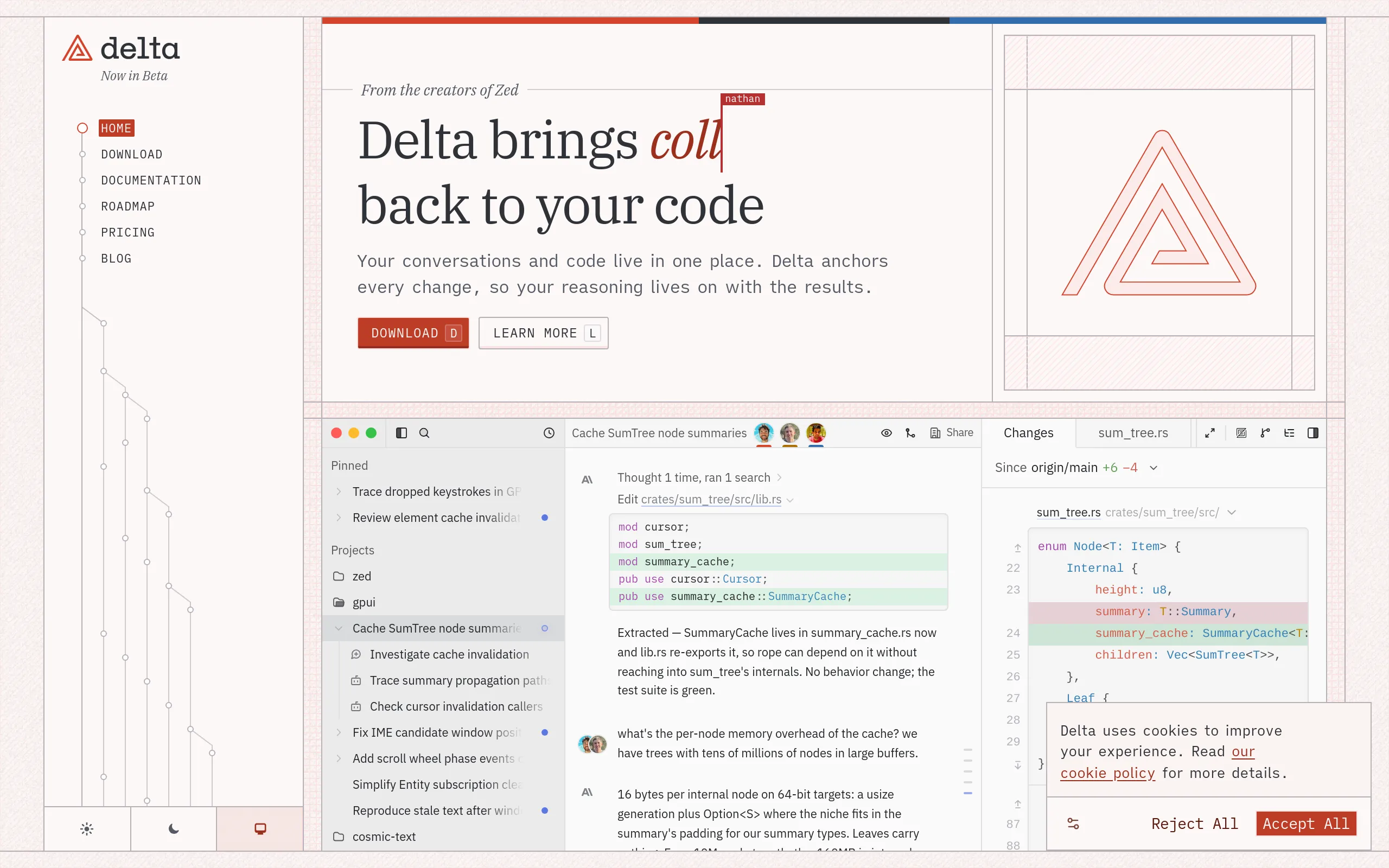Screen dimensions: 1389x868
Task: Click the tree outline icon in the Changes toolbar
Action: coord(1289,433)
